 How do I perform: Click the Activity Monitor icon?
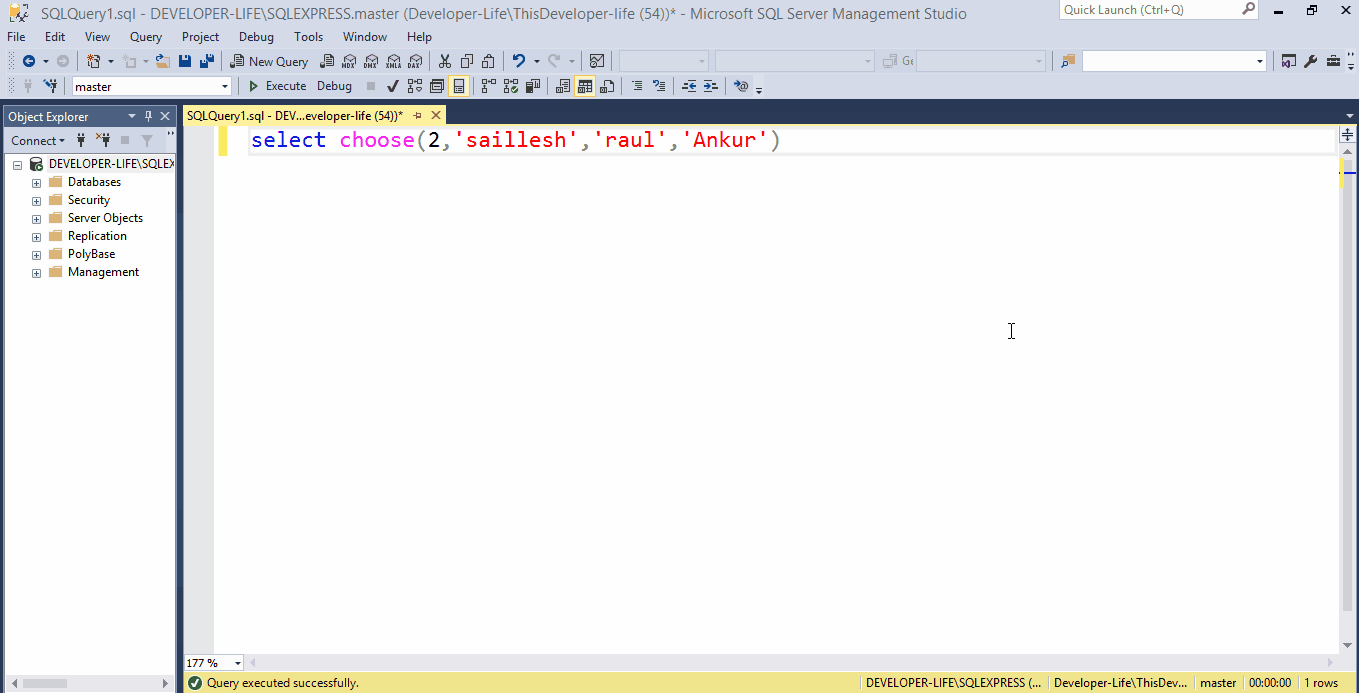tap(597, 61)
